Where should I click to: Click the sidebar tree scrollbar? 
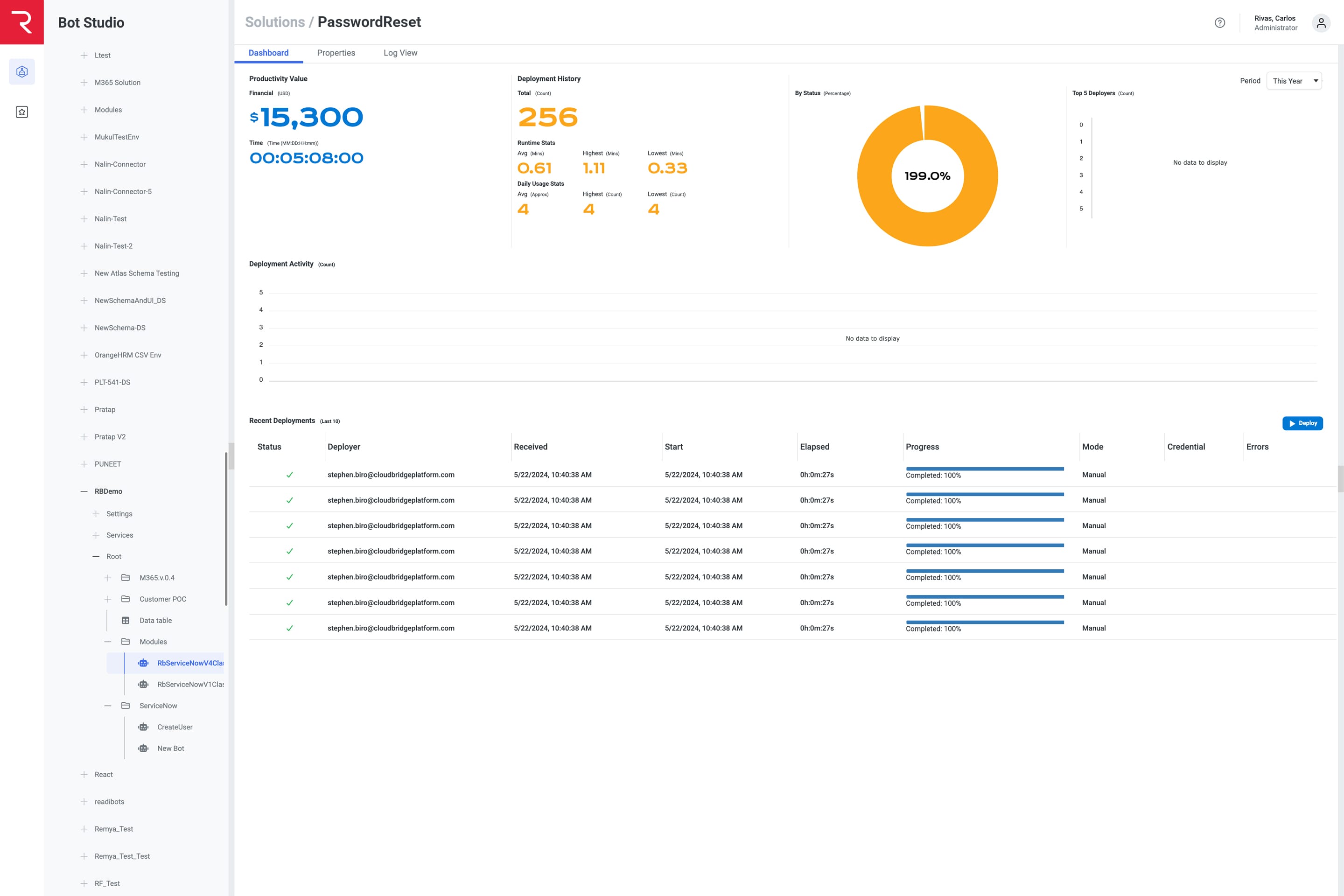[x=226, y=529]
